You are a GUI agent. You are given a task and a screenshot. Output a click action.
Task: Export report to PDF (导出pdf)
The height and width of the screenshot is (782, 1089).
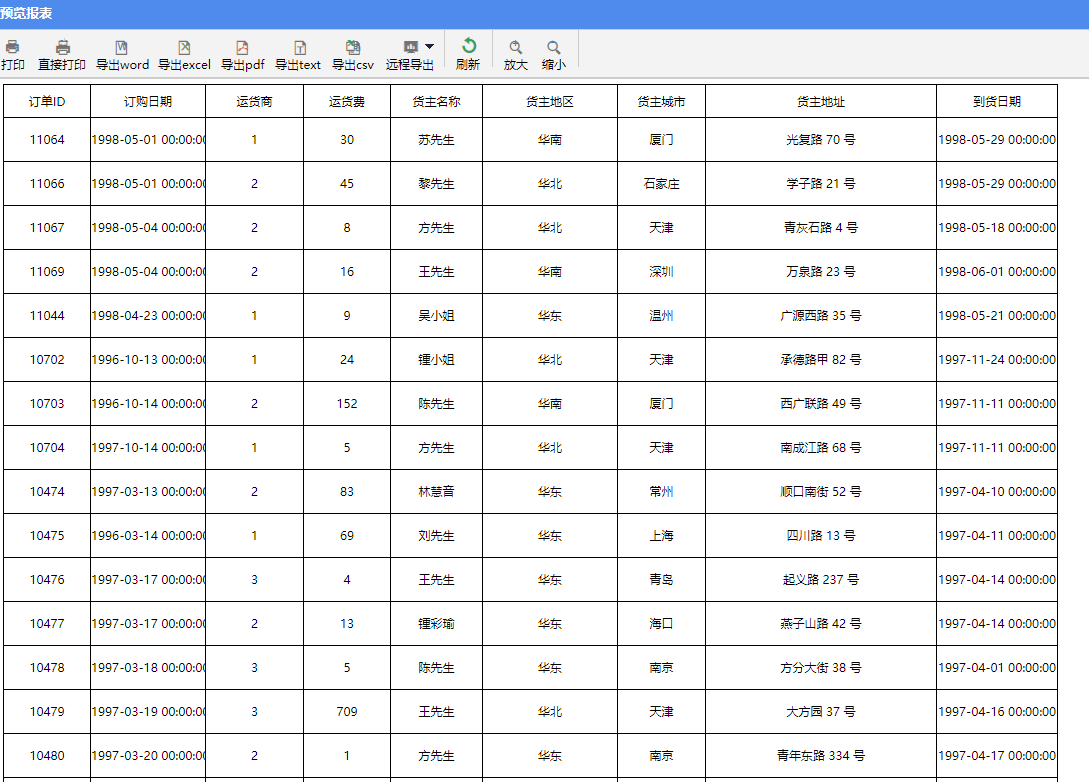242,48
